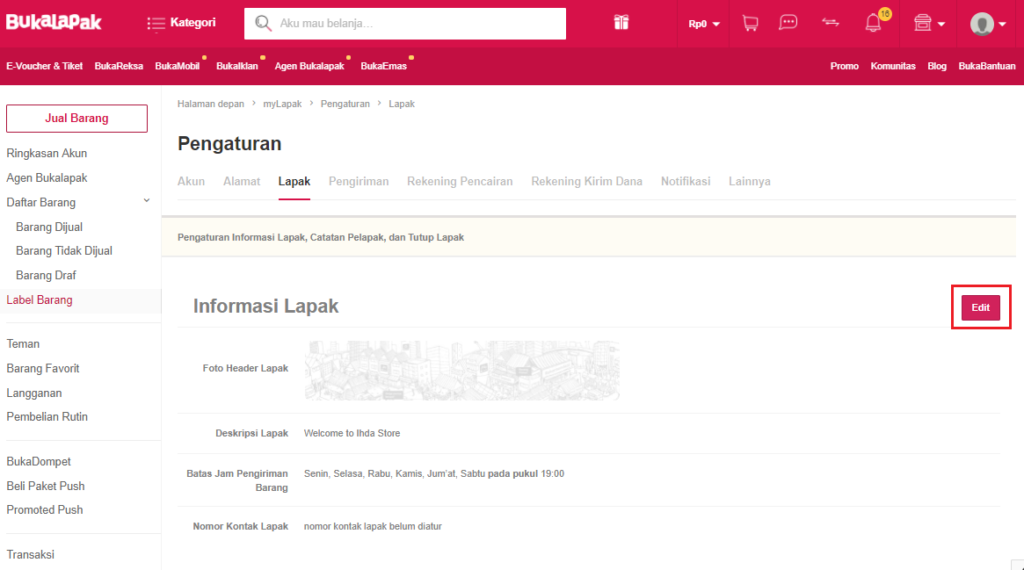Open the Rp0 balance dropdown

(x=703, y=24)
